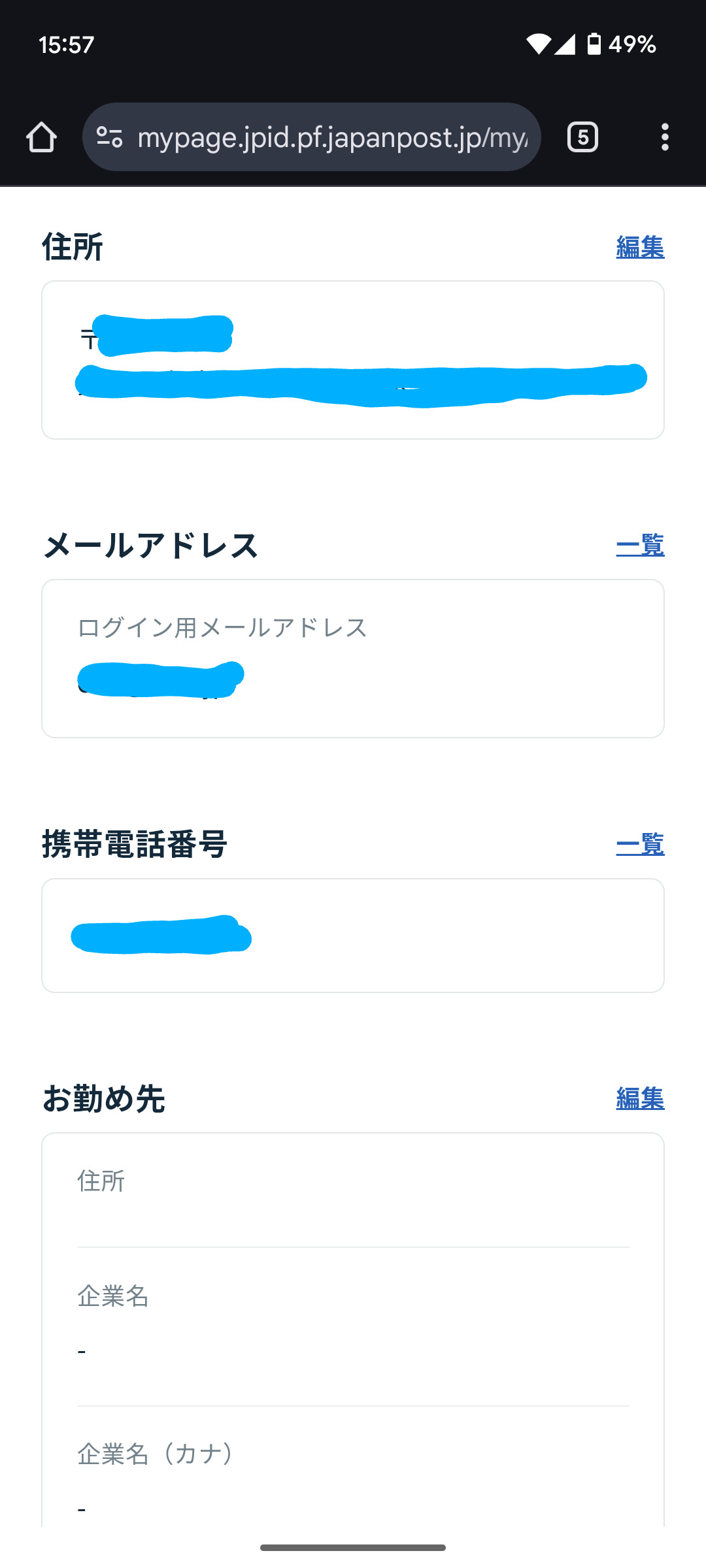
Task: Open the tab switcher showing 5 tabs
Action: pyautogui.click(x=582, y=137)
